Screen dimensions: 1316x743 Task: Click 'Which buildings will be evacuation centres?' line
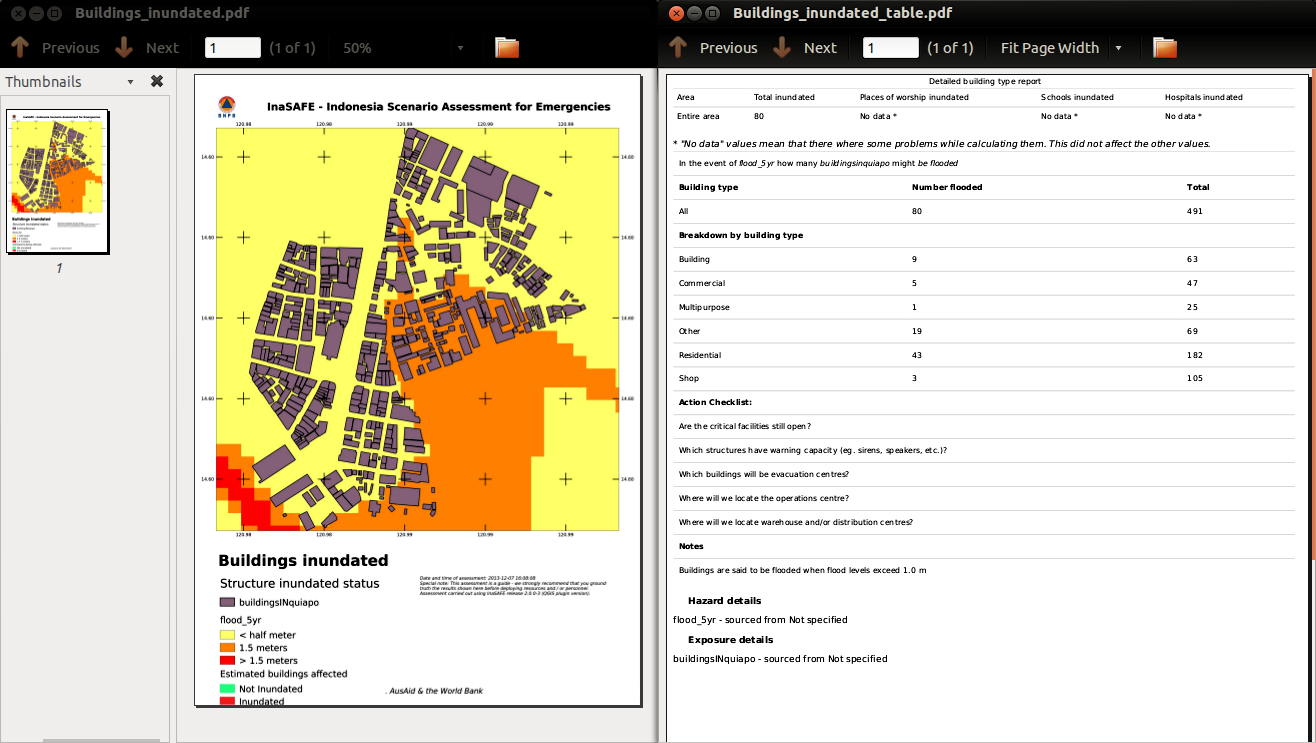pos(764,474)
